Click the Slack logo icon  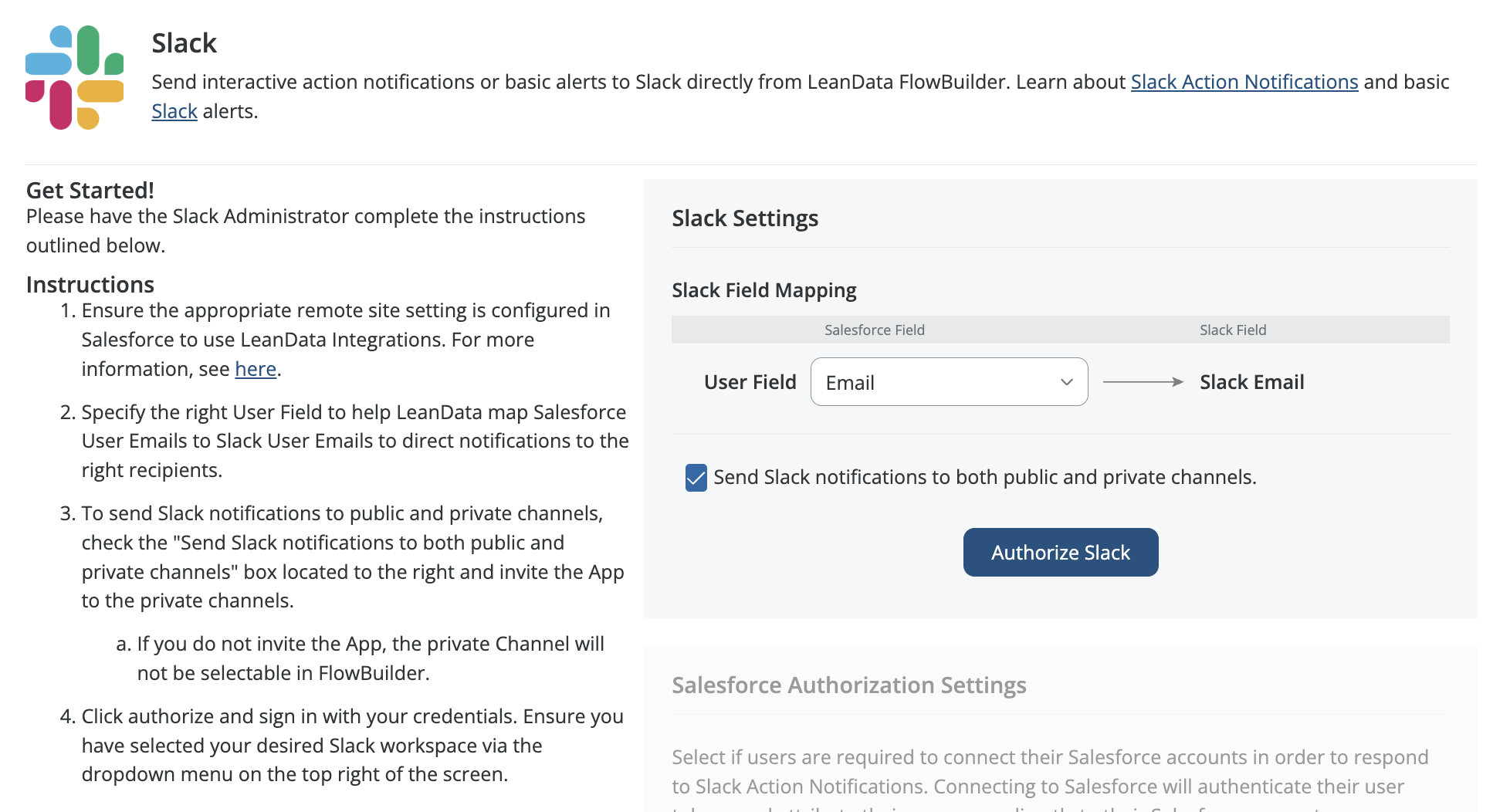[x=75, y=77]
